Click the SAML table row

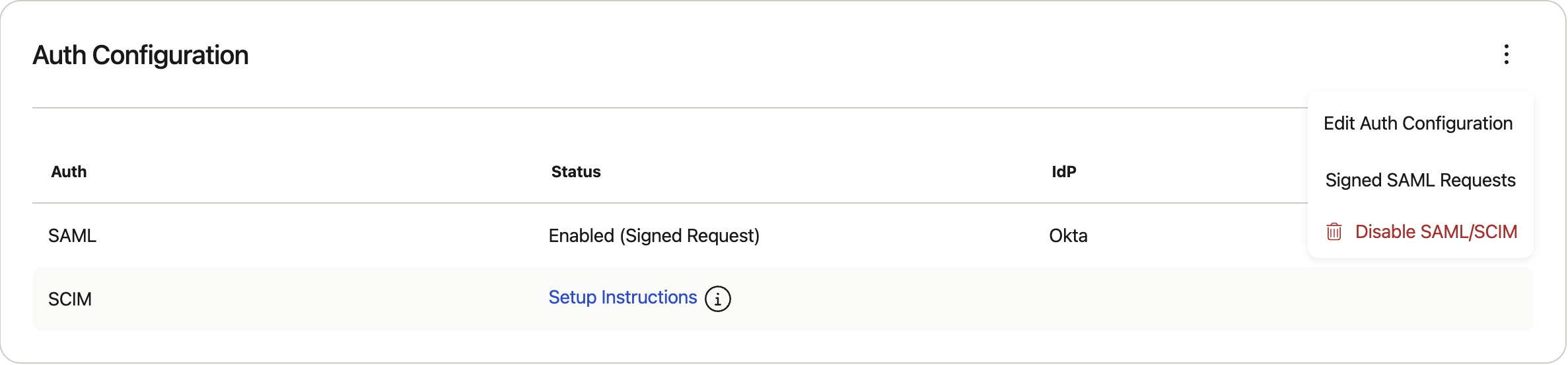pos(670,236)
